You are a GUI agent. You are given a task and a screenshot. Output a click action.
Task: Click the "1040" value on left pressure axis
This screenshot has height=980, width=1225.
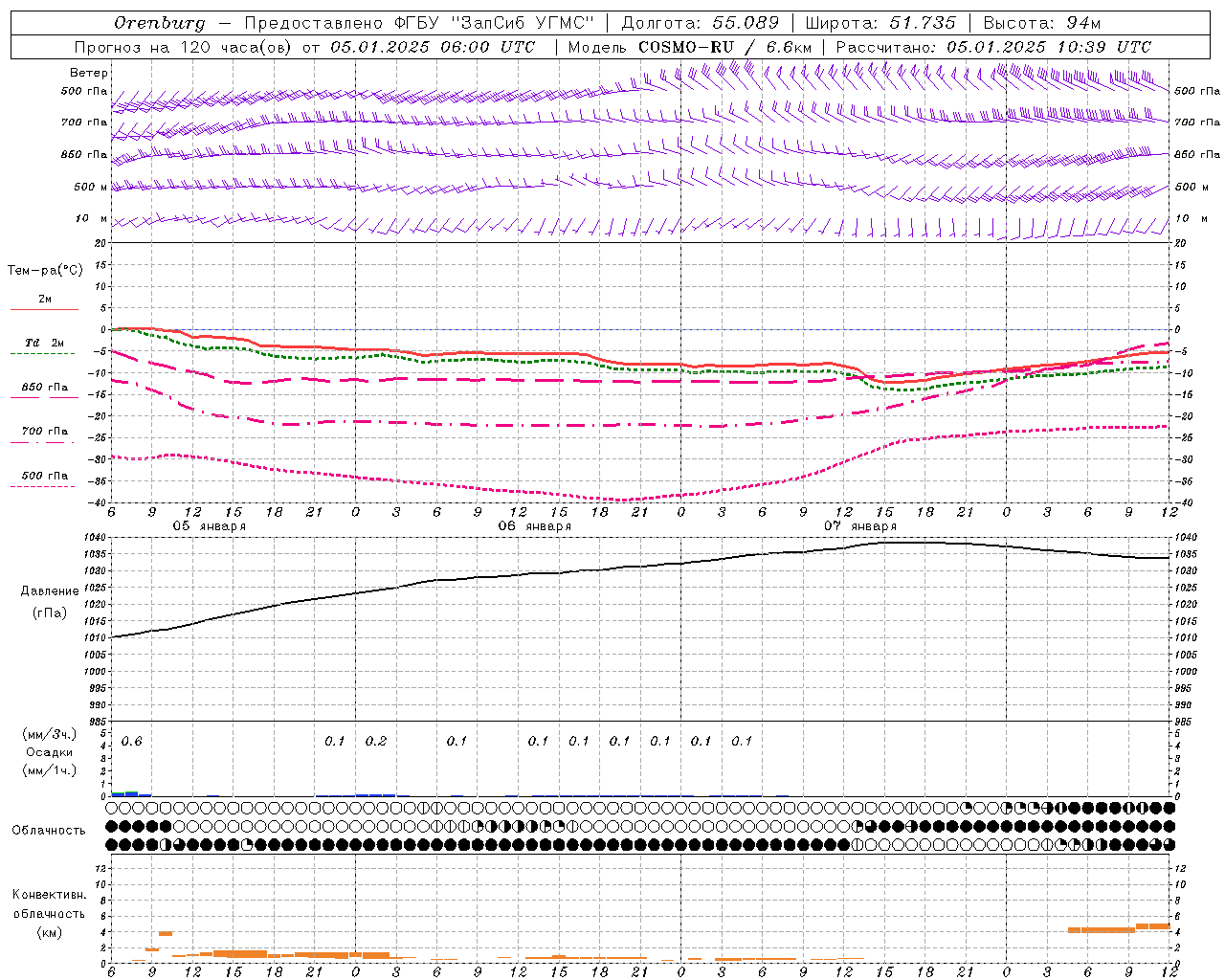click(97, 538)
